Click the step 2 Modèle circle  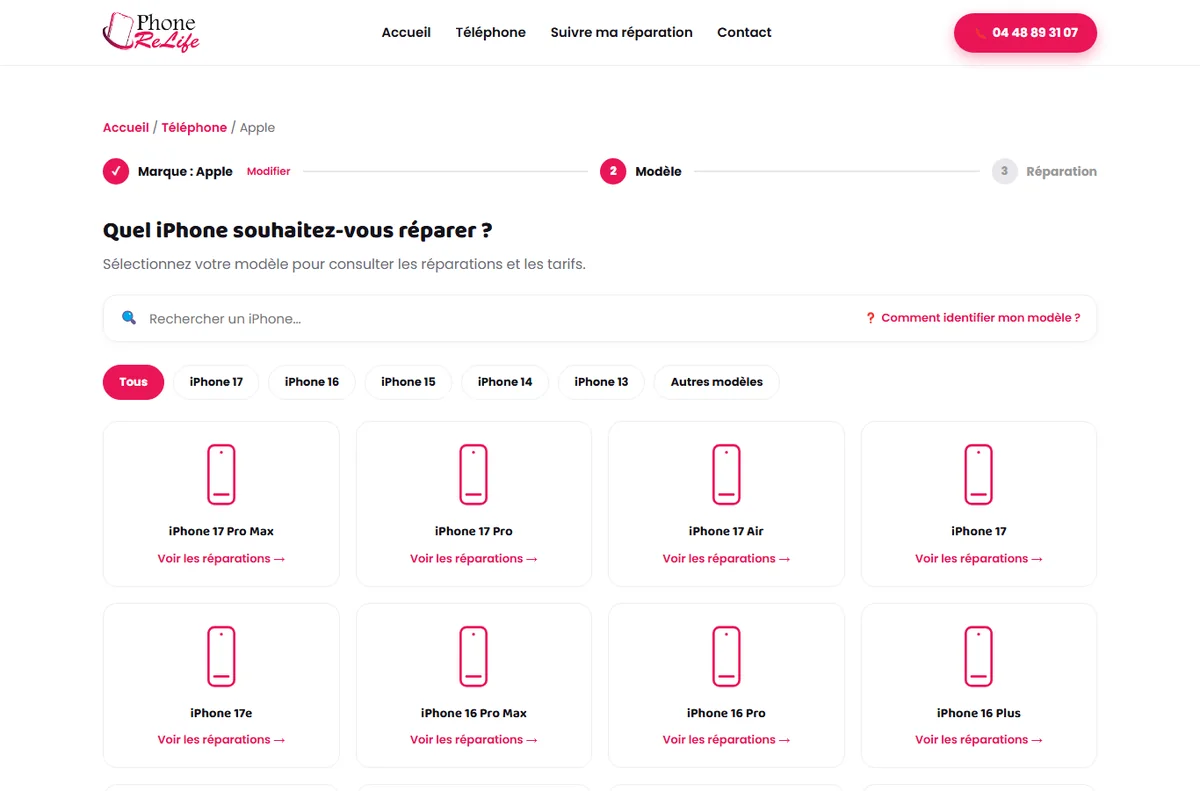pos(613,171)
